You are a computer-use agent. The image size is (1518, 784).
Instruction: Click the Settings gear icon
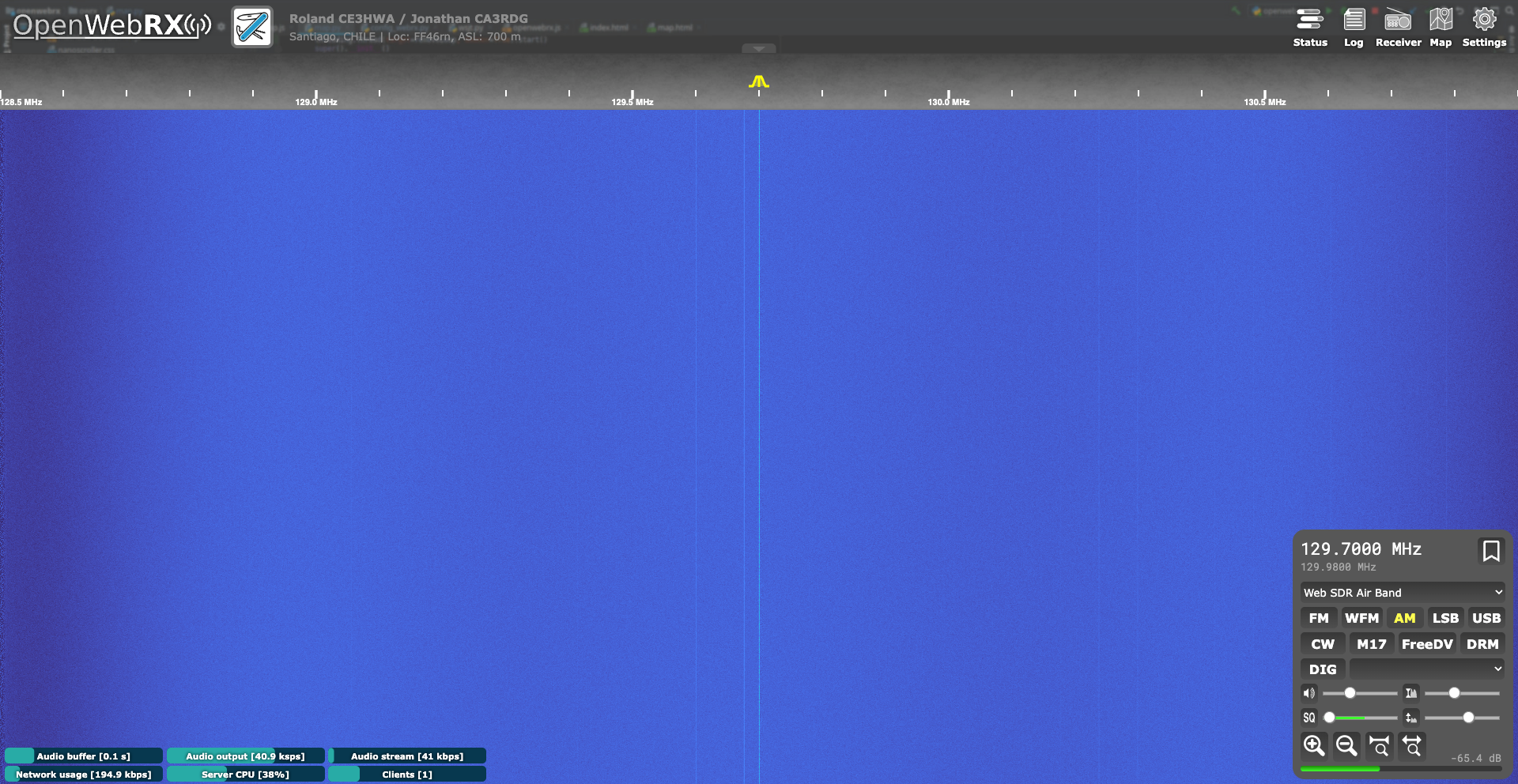click(x=1484, y=27)
